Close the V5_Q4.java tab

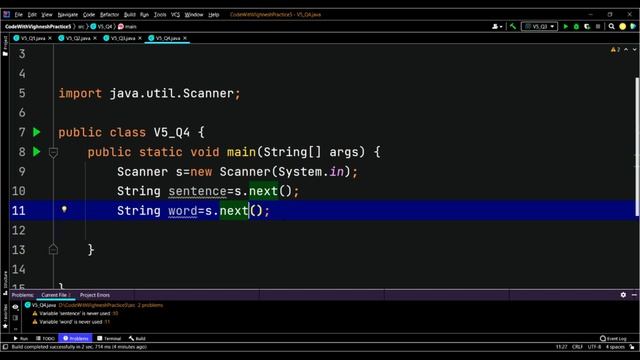coord(184,38)
